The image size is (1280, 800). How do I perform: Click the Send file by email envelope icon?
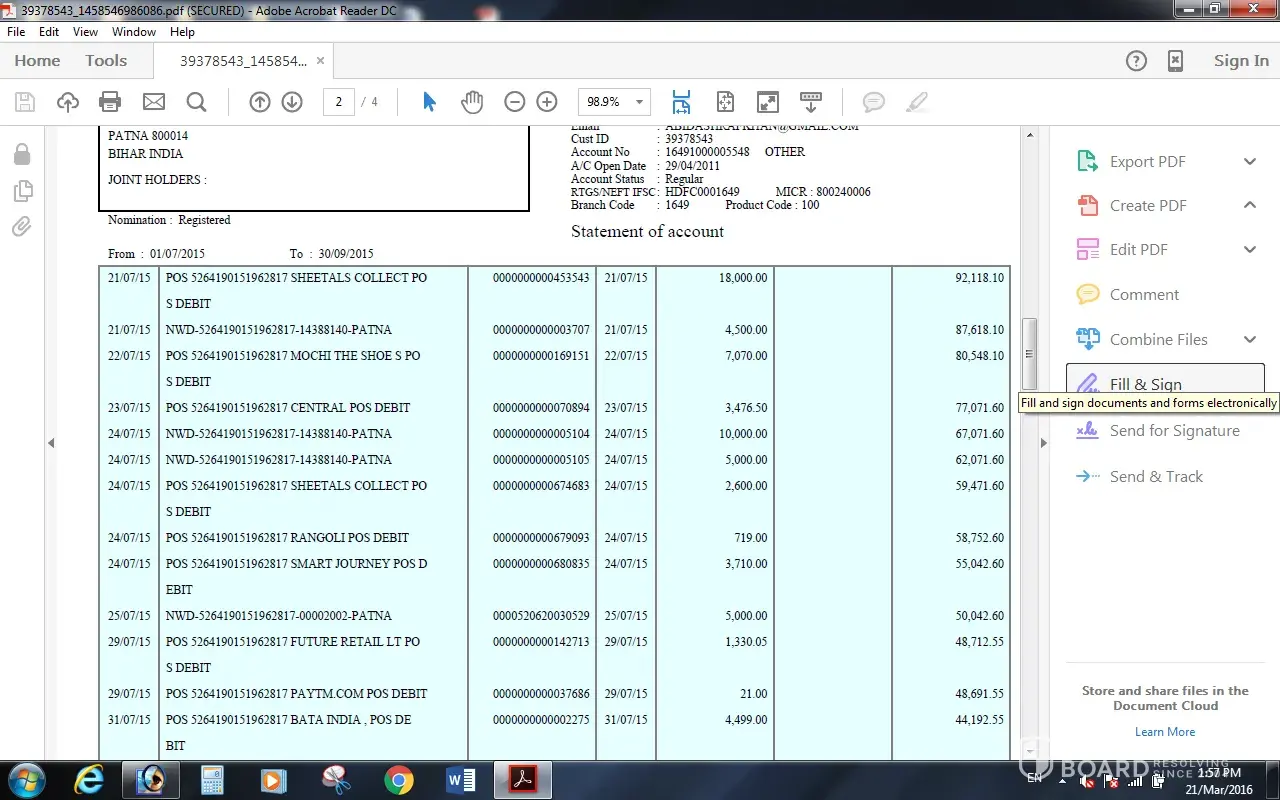pyautogui.click(x=153, y=102)
